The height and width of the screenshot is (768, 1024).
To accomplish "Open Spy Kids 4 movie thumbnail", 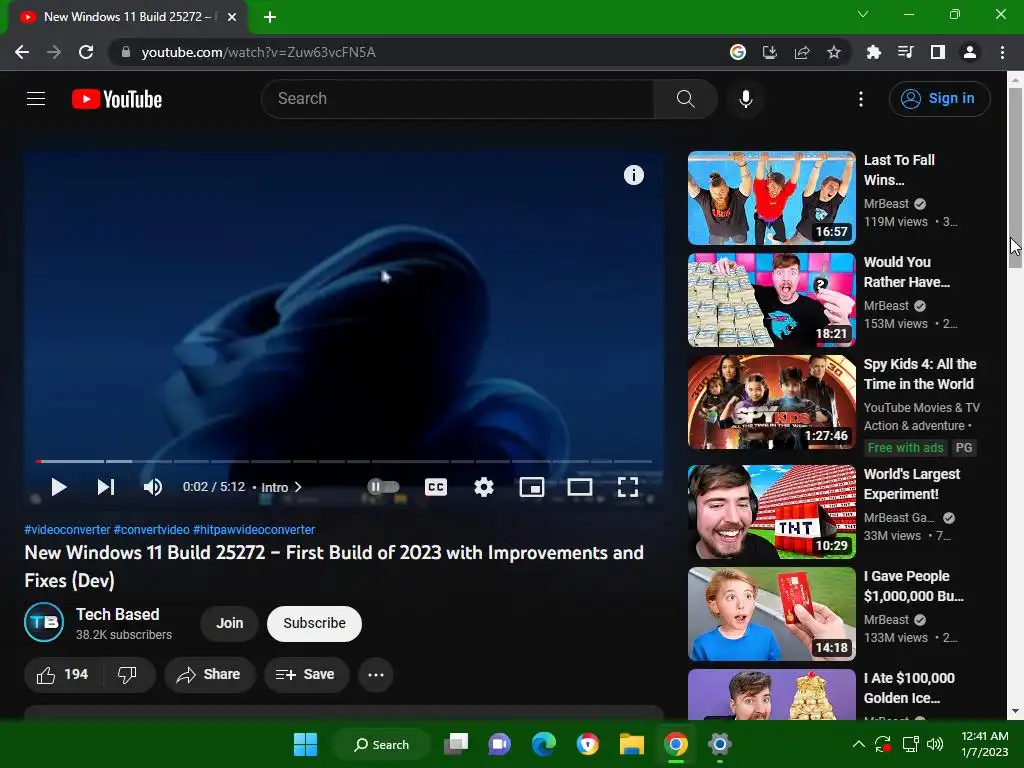I will coord(771,402).
